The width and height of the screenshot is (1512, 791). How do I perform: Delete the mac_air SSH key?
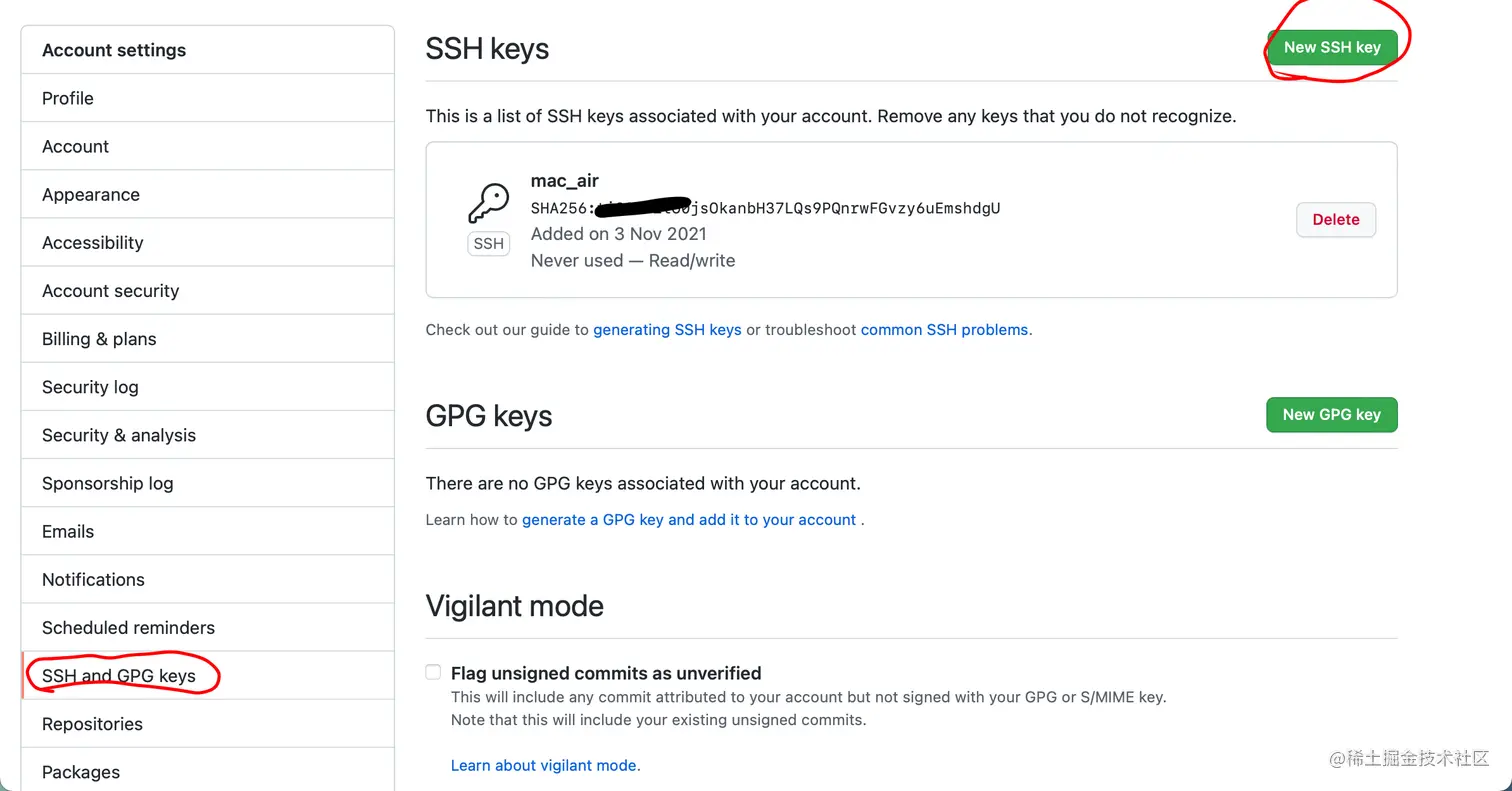coord(1336,219)
